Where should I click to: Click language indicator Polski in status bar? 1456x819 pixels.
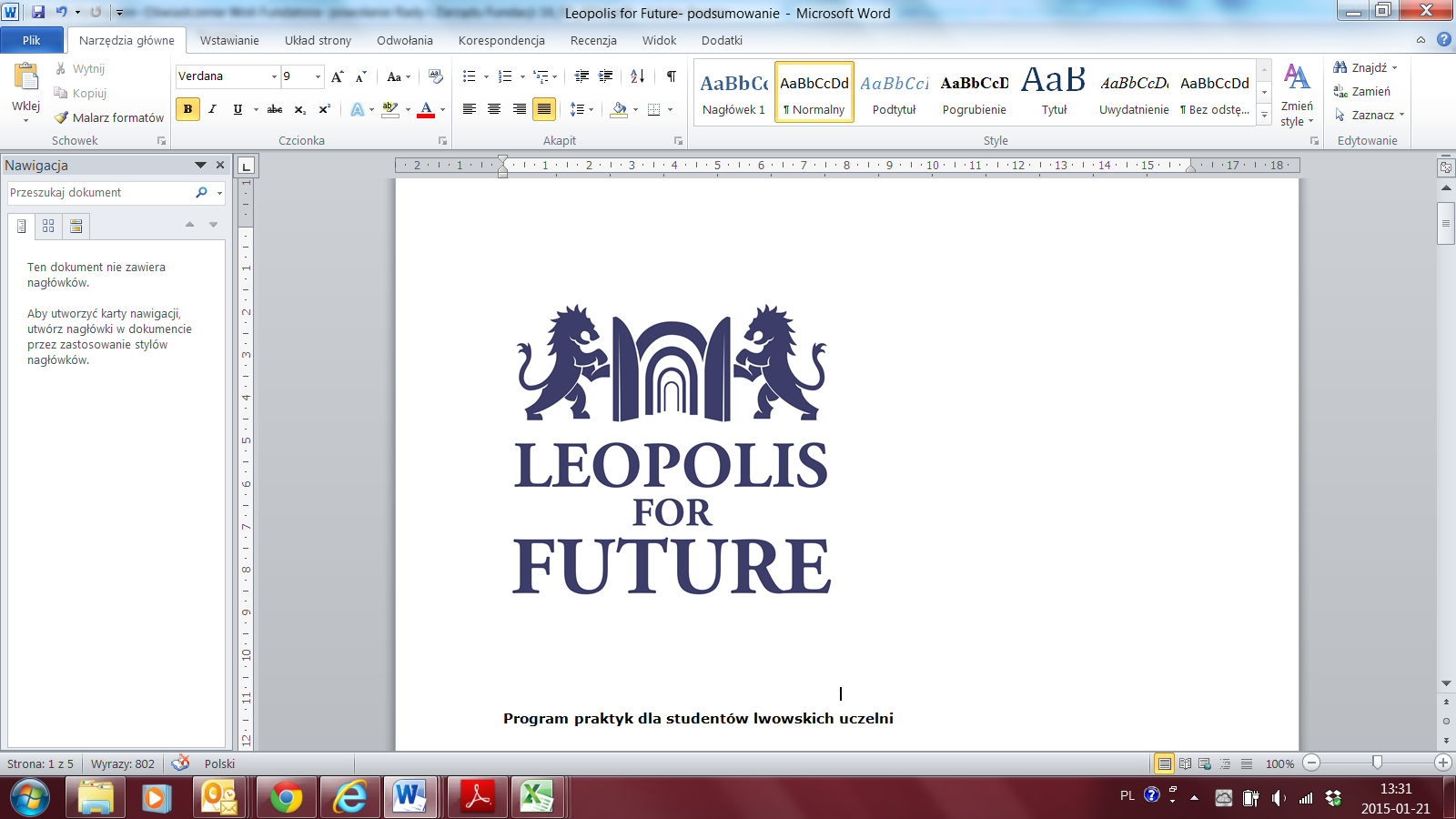[219, 763]
